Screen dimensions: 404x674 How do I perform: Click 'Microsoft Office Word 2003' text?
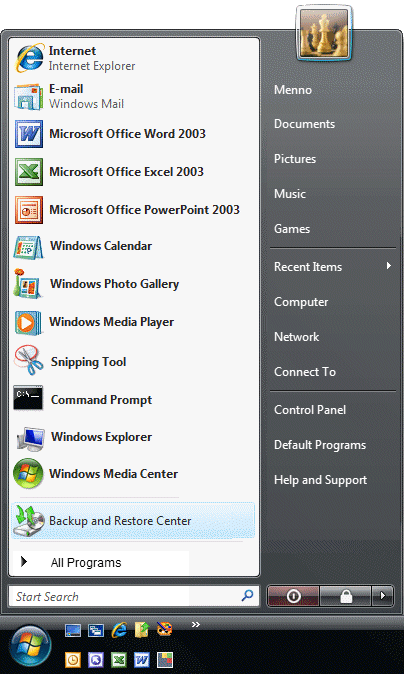(x=128, y=134)
